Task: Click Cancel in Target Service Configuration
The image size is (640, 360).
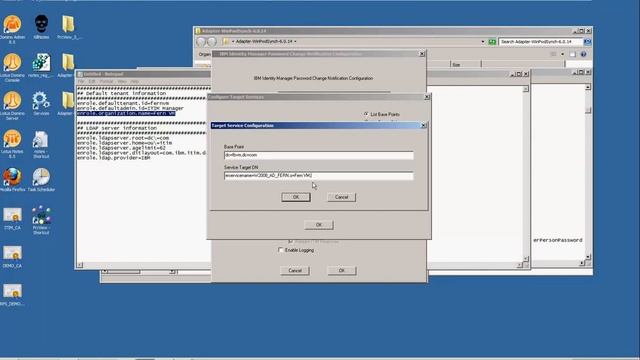Action: (x=341, y=197)
